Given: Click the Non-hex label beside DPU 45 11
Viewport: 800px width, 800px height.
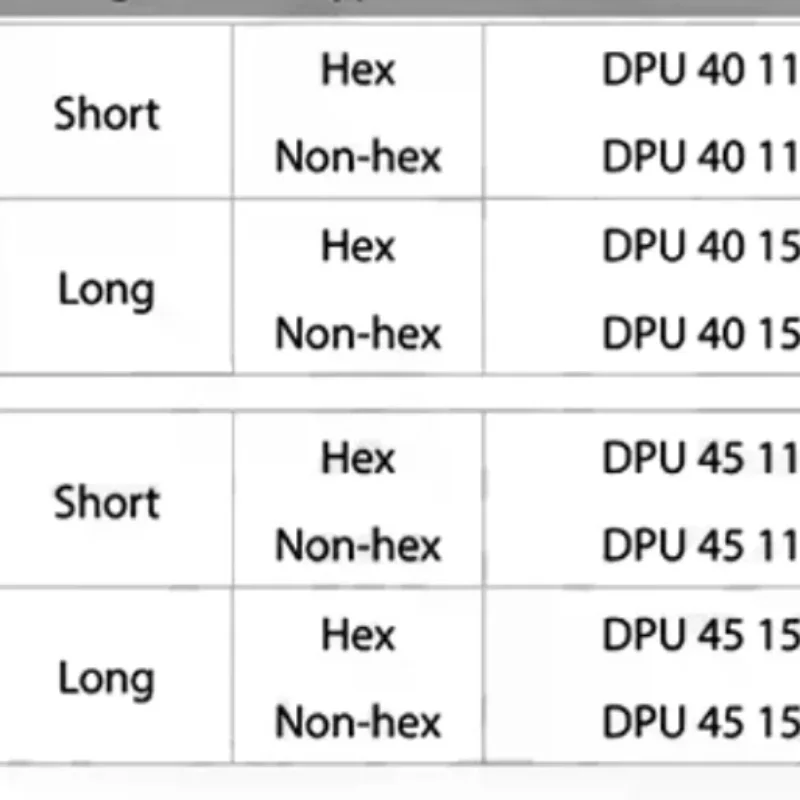Looking at the screenshot, I should click(358, 545).
